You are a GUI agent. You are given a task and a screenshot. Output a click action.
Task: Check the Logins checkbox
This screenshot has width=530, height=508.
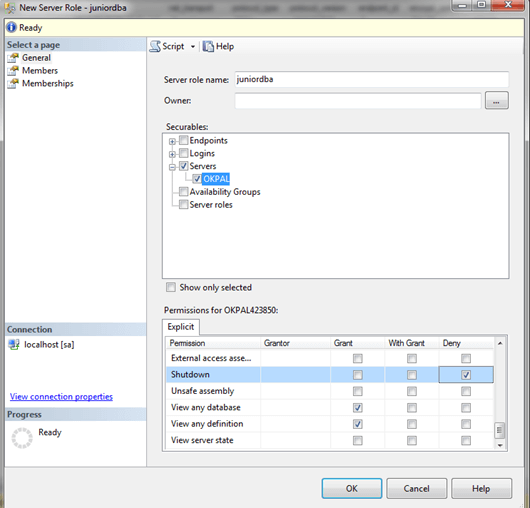(x=184, y=153)
